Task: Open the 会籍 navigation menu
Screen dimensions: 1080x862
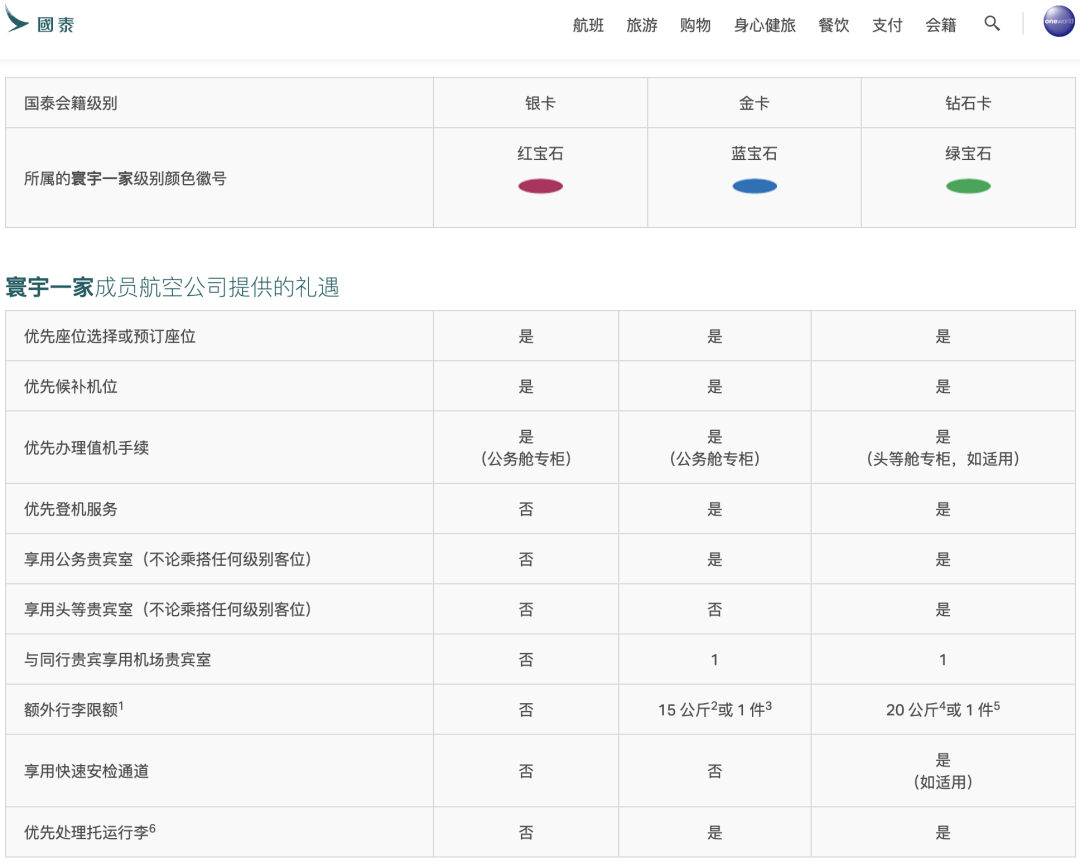Action: tap(939, 25)
